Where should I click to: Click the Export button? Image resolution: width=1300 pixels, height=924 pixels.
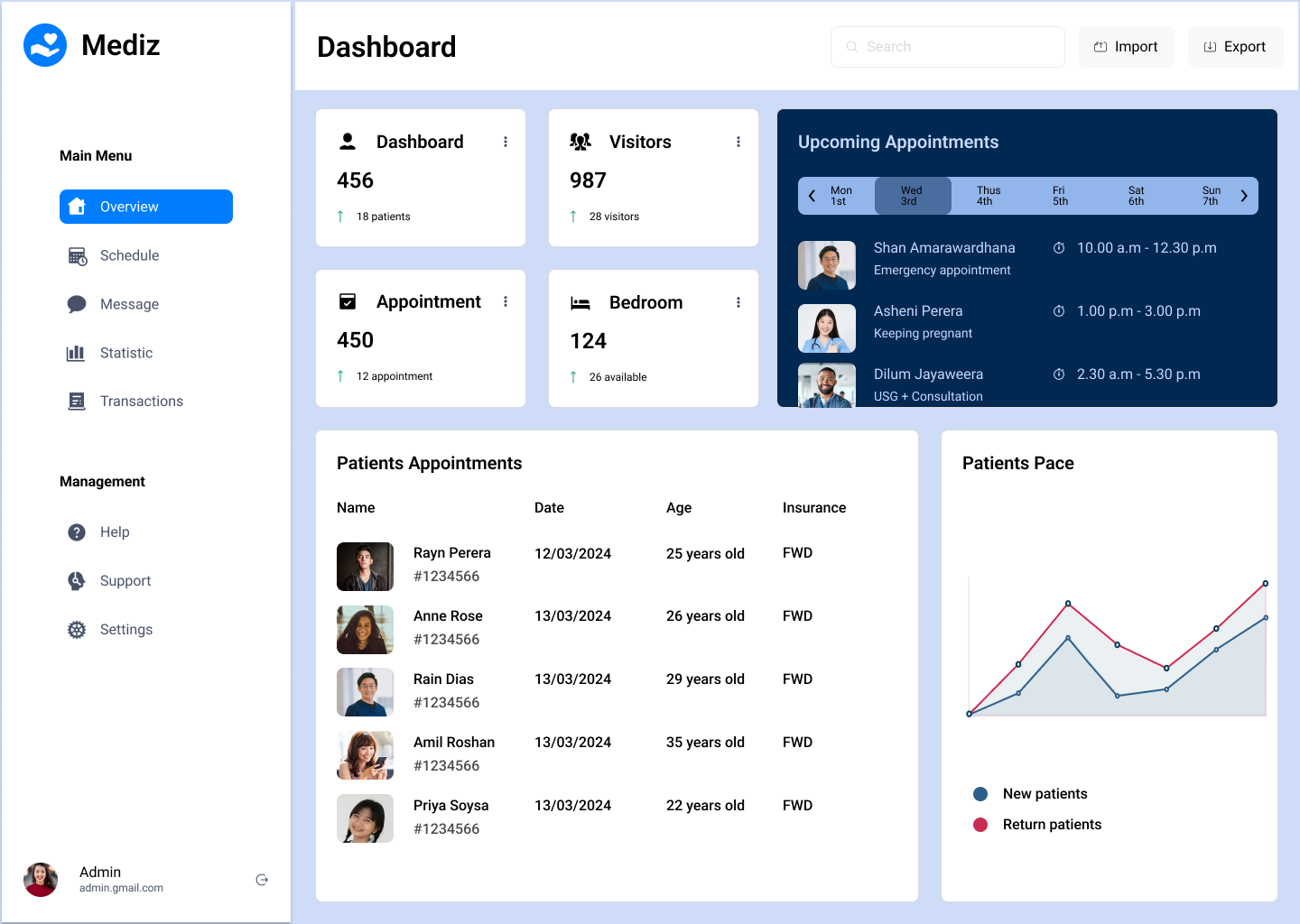(x=1235, y=46)
